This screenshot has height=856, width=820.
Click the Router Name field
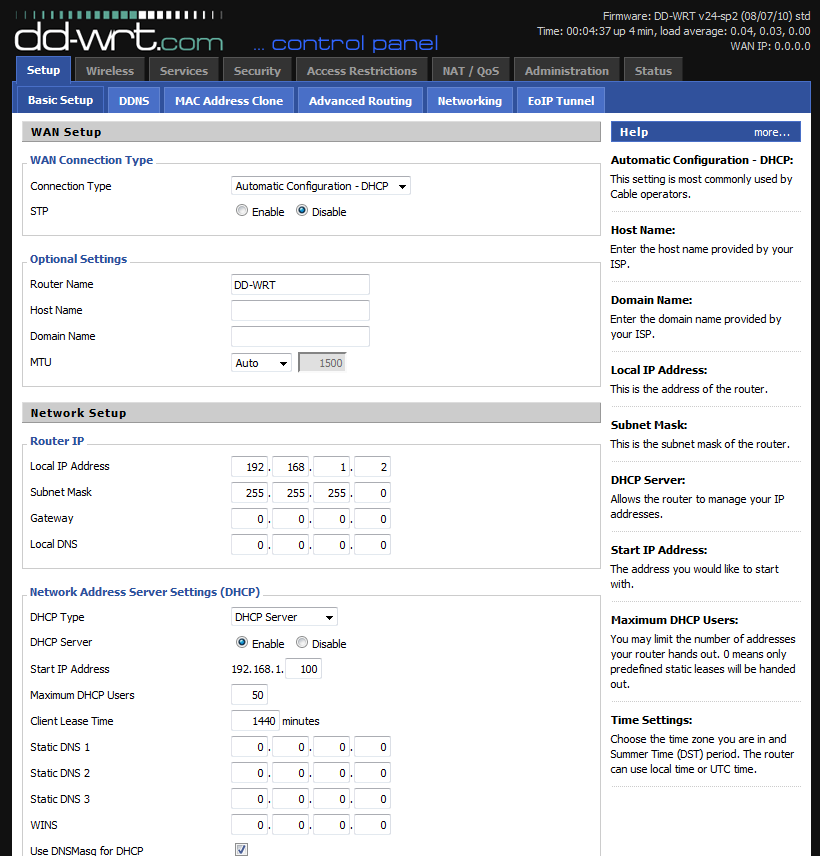point(300,284)
